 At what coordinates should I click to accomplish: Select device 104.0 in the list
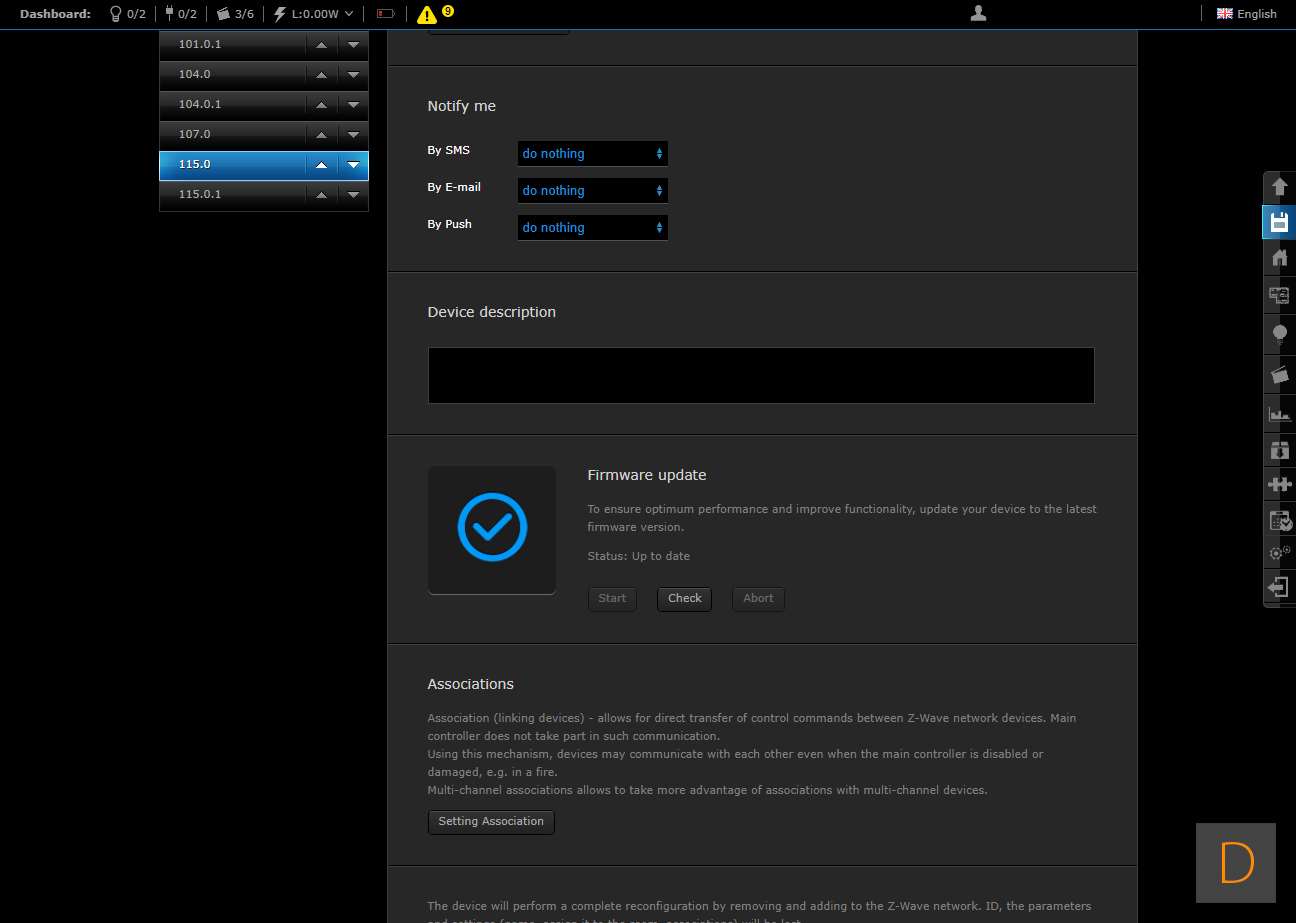coord(233,74)
